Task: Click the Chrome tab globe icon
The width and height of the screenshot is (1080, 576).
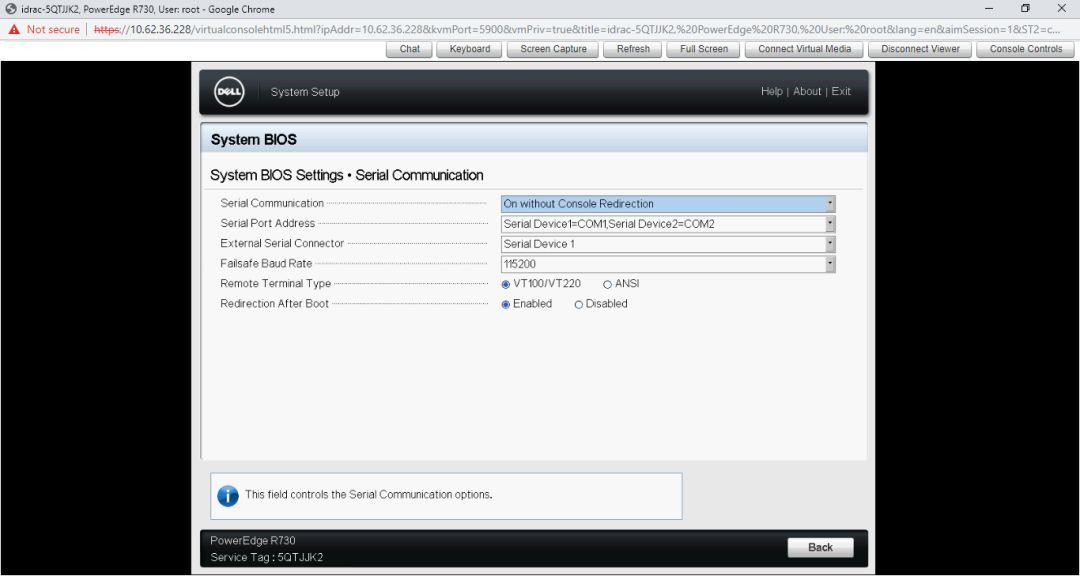Action: (x=10, y=9)
